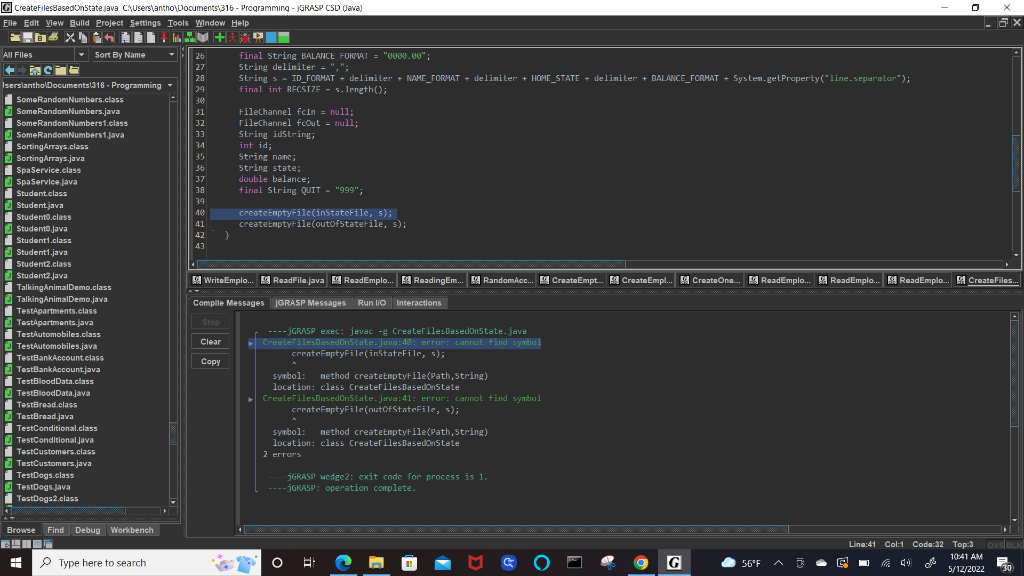Toggle the OVS overstrike mode indicator
The image size is (1024, 576).
coord(996,544)
